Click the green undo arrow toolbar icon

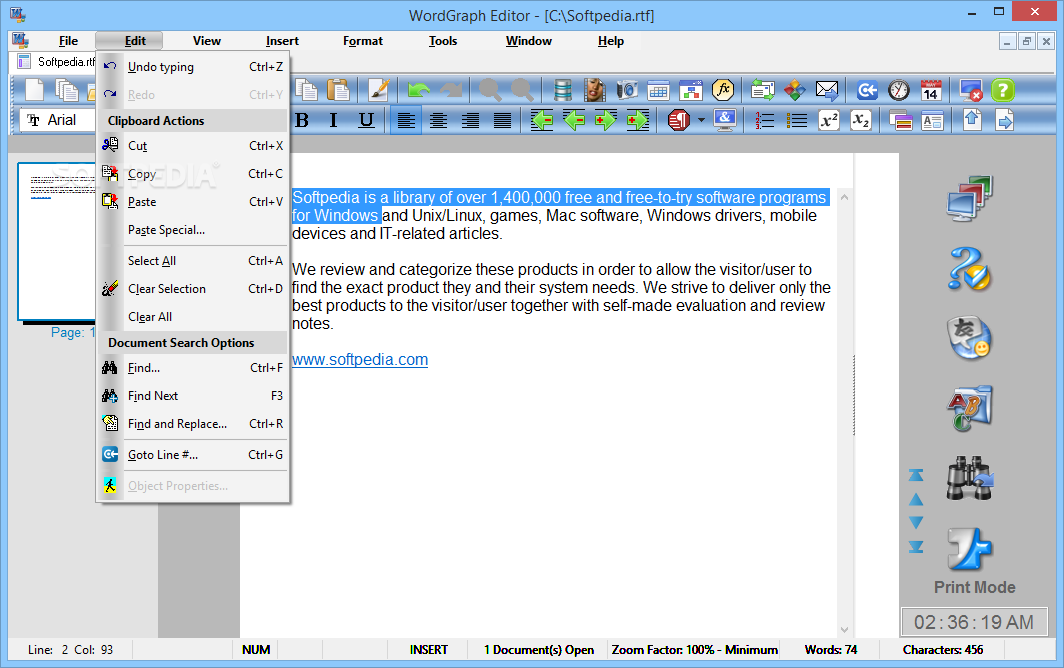[x=419, y=90]
